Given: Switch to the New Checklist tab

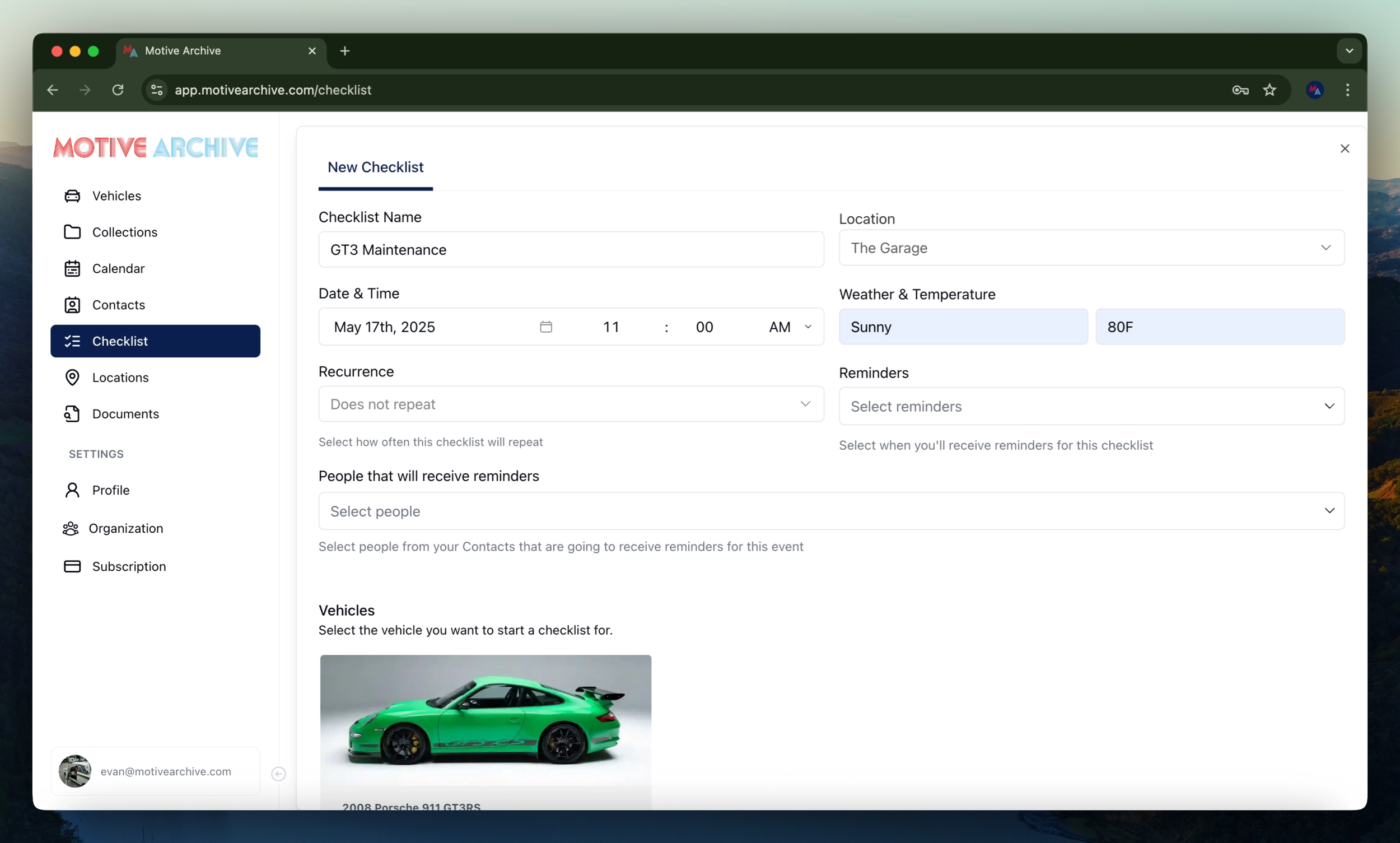Looking at the screenshot, I should coord(375,167).
